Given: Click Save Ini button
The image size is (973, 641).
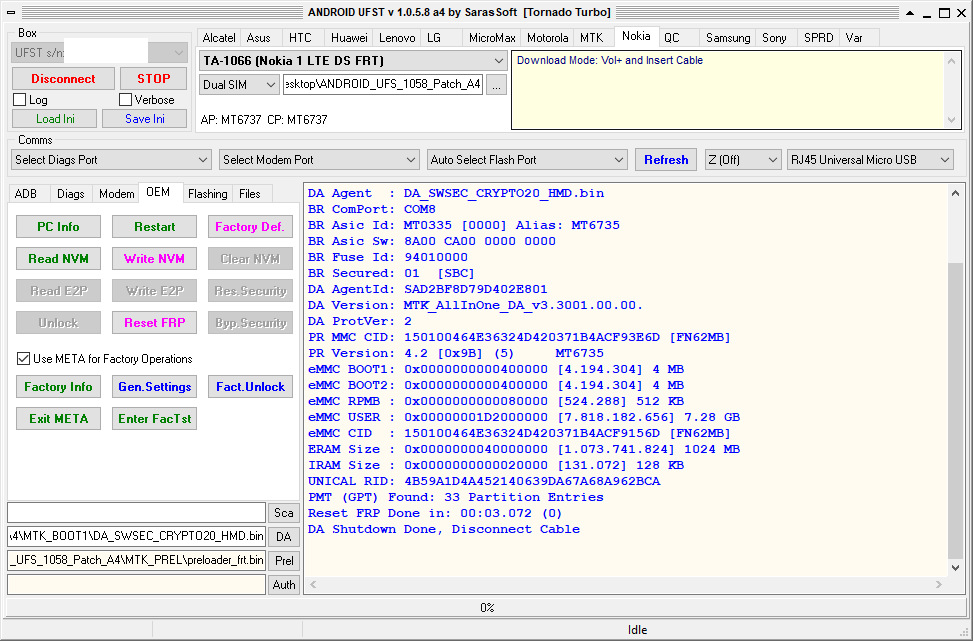Looking at the screenshot, I should [145, 119].
